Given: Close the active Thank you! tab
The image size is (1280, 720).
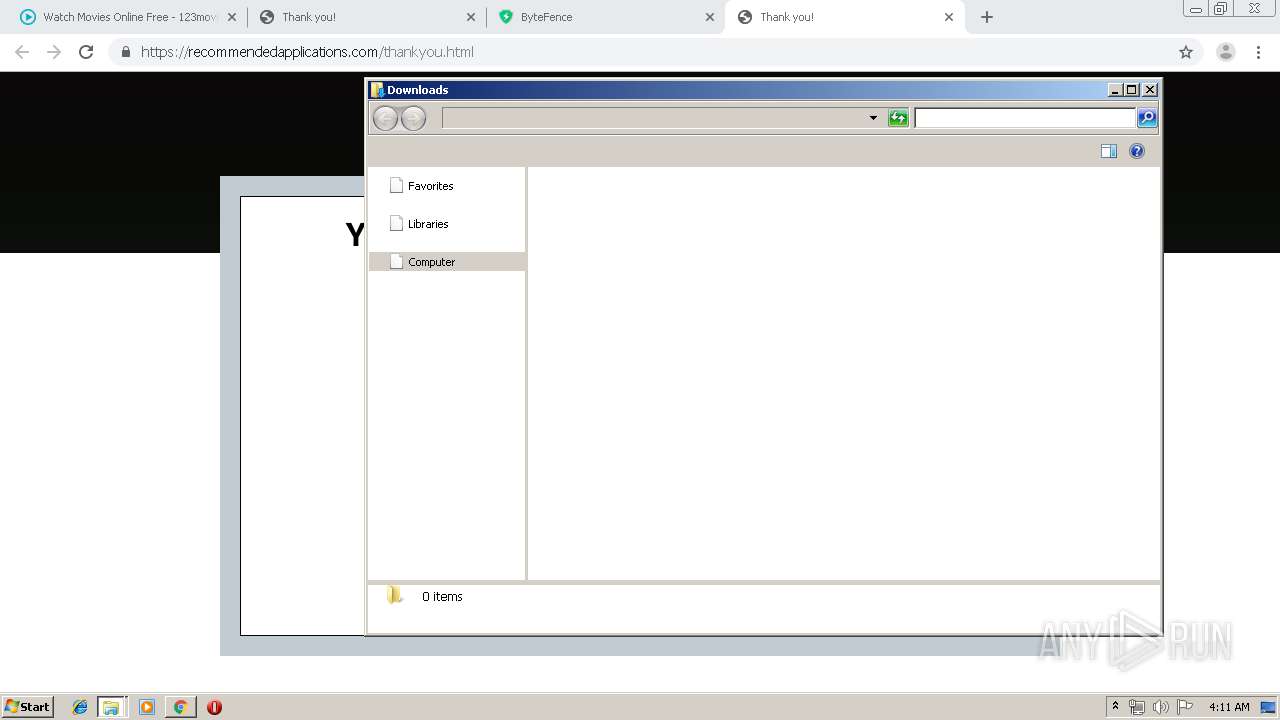Looking at the screenshot, I should click(x=949, y=17).
